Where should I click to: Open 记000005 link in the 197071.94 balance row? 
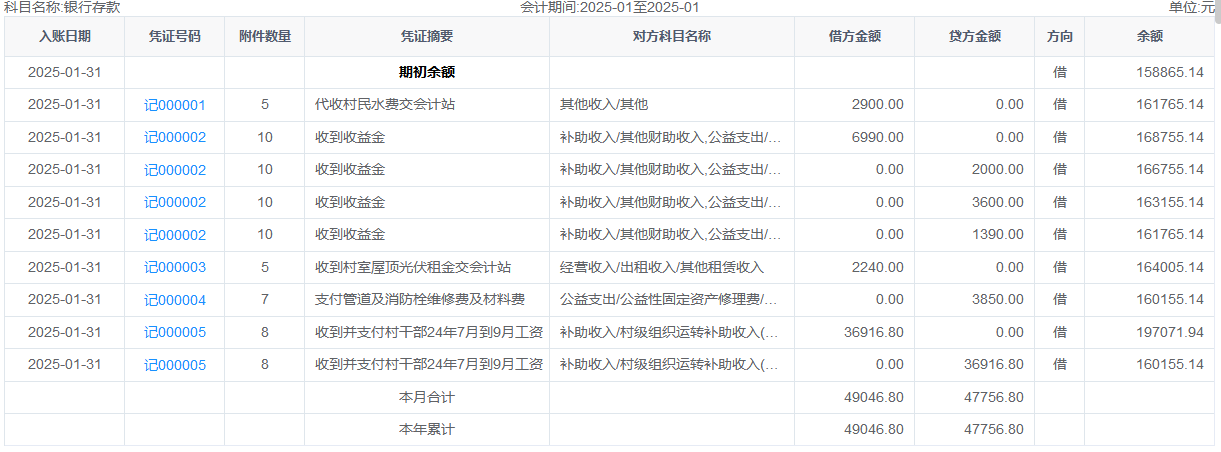pos(175,332)
